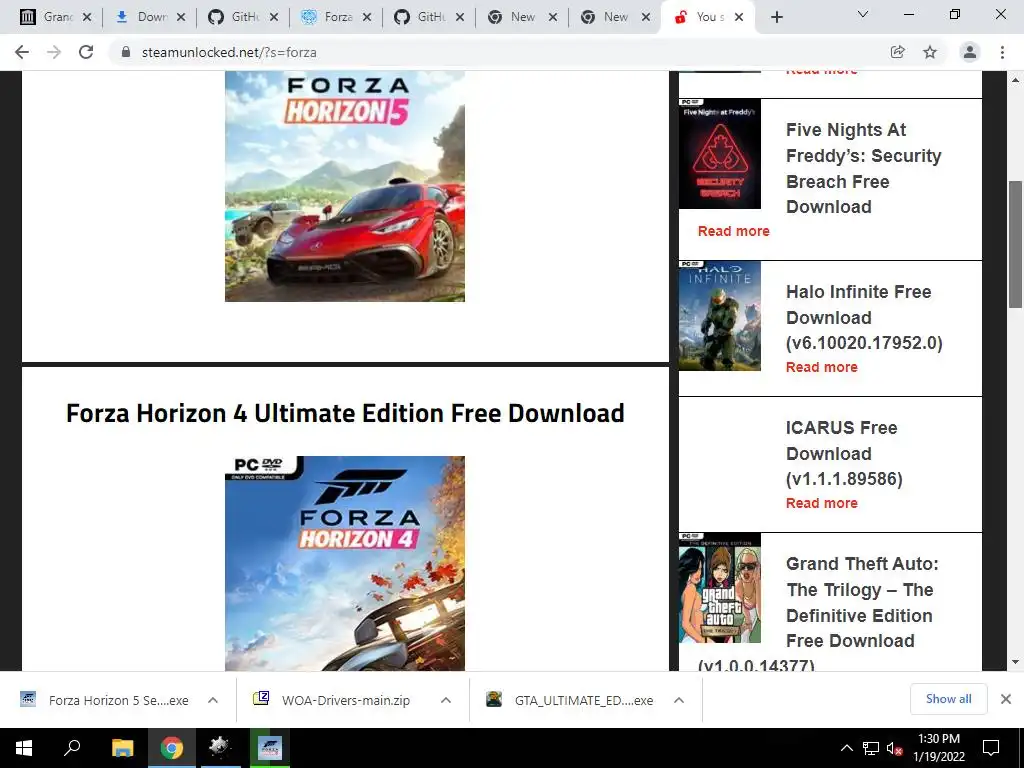
Task: Go back to the previous page
Action: coord(22,52)
